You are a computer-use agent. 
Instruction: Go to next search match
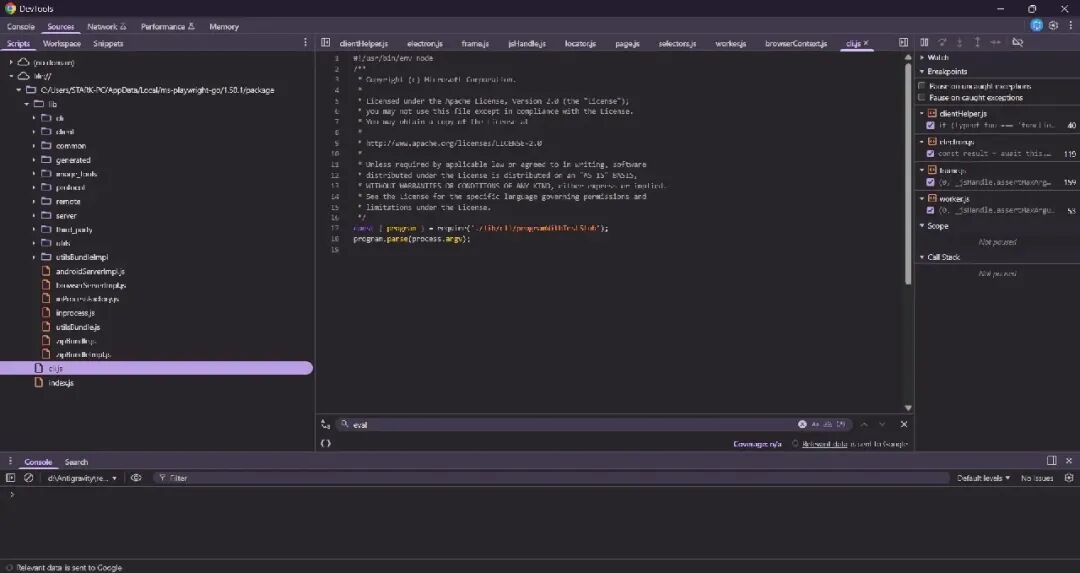882,424
